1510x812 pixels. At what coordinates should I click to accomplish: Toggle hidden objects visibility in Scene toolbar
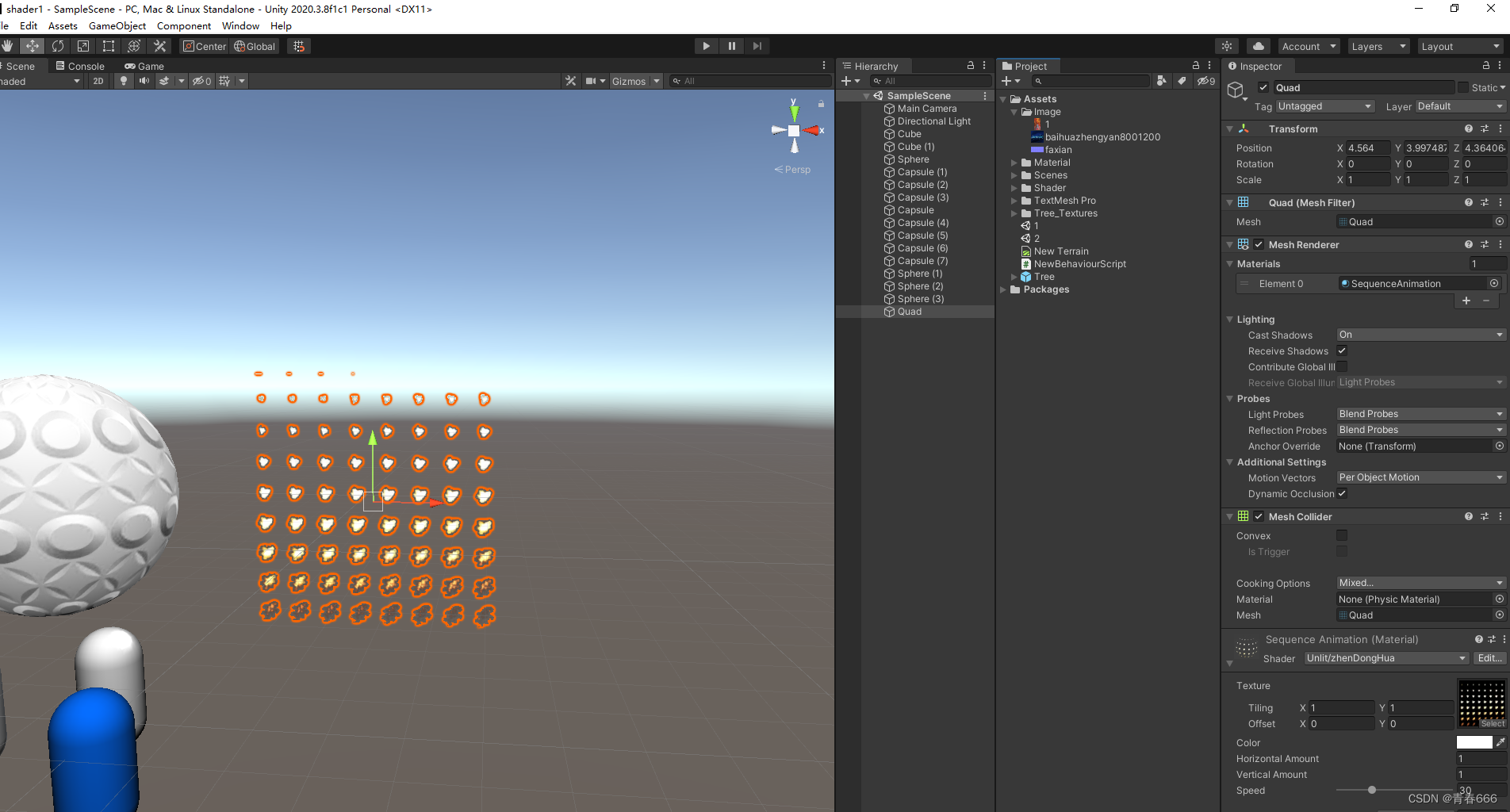(201, 81)
